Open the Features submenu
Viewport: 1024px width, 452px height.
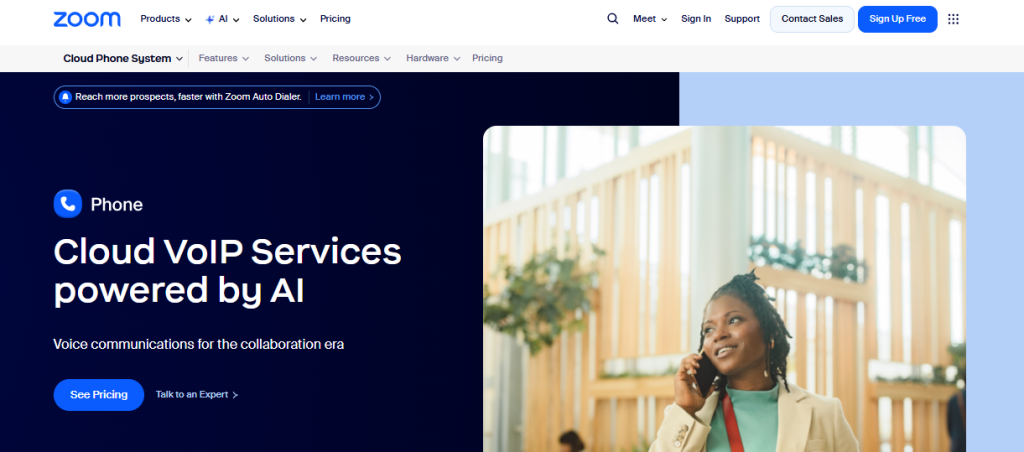224,58
